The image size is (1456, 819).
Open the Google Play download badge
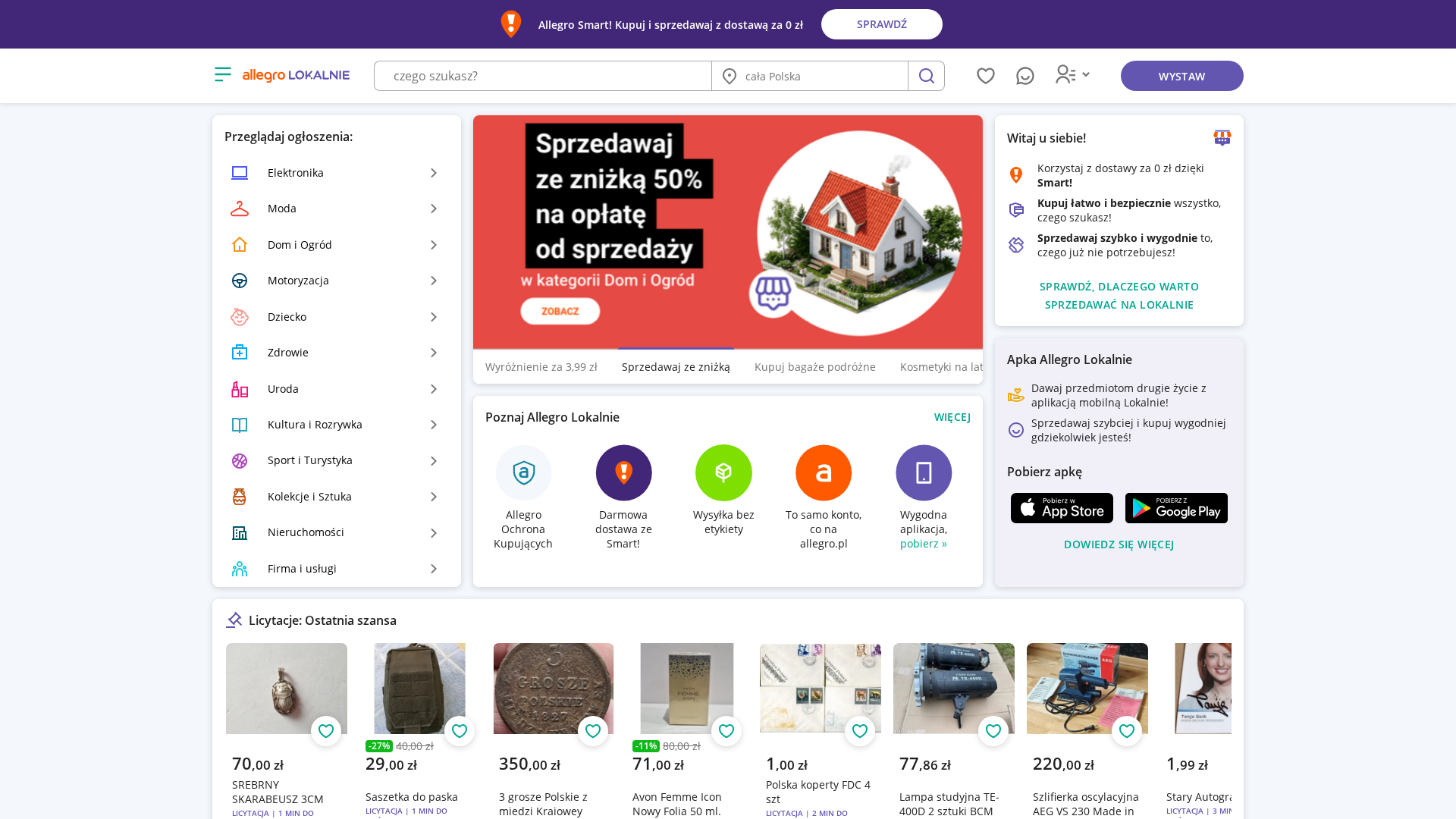pyautogui.click(x=1176, y=508)
